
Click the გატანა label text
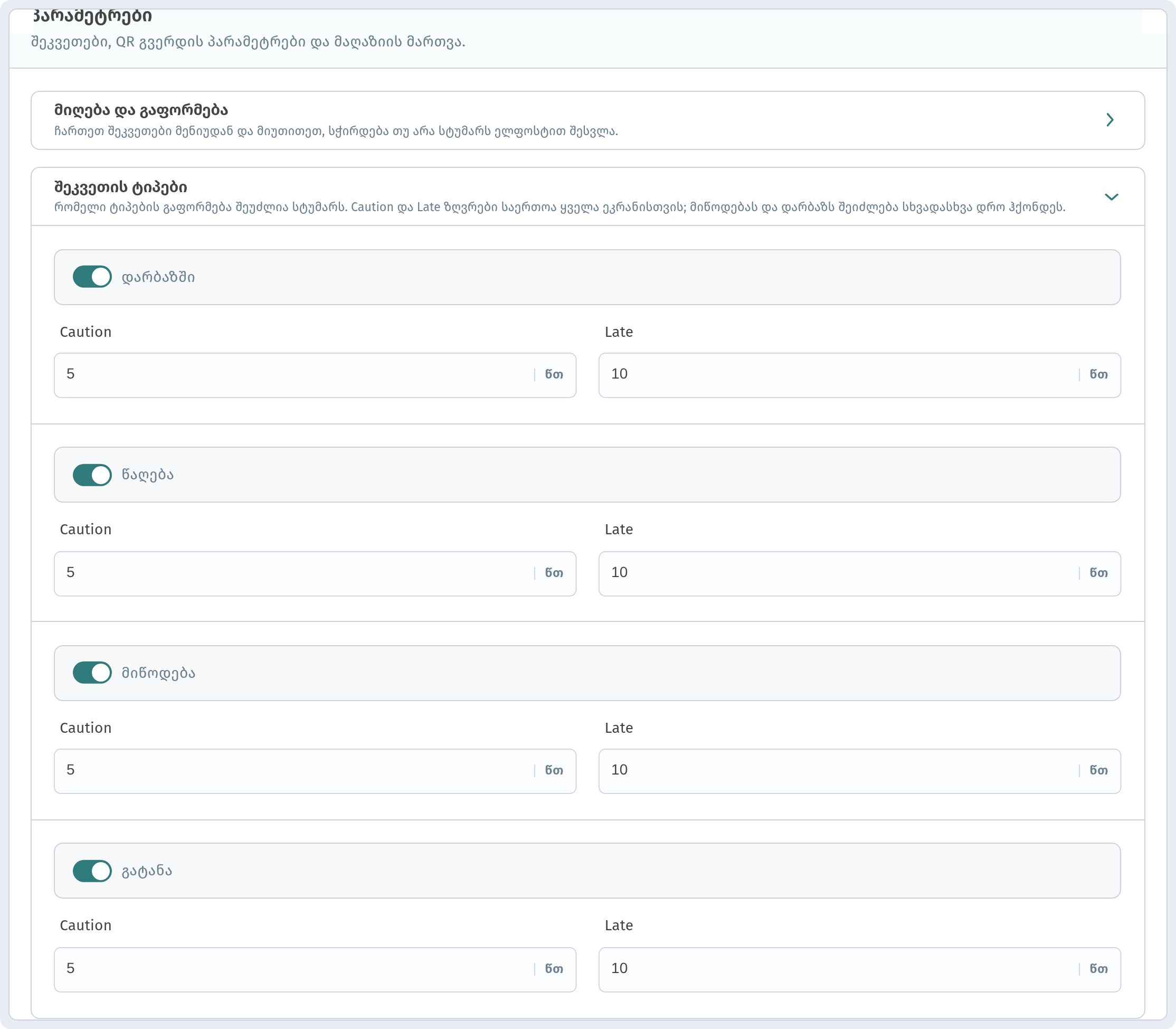(x=147, y=871)
